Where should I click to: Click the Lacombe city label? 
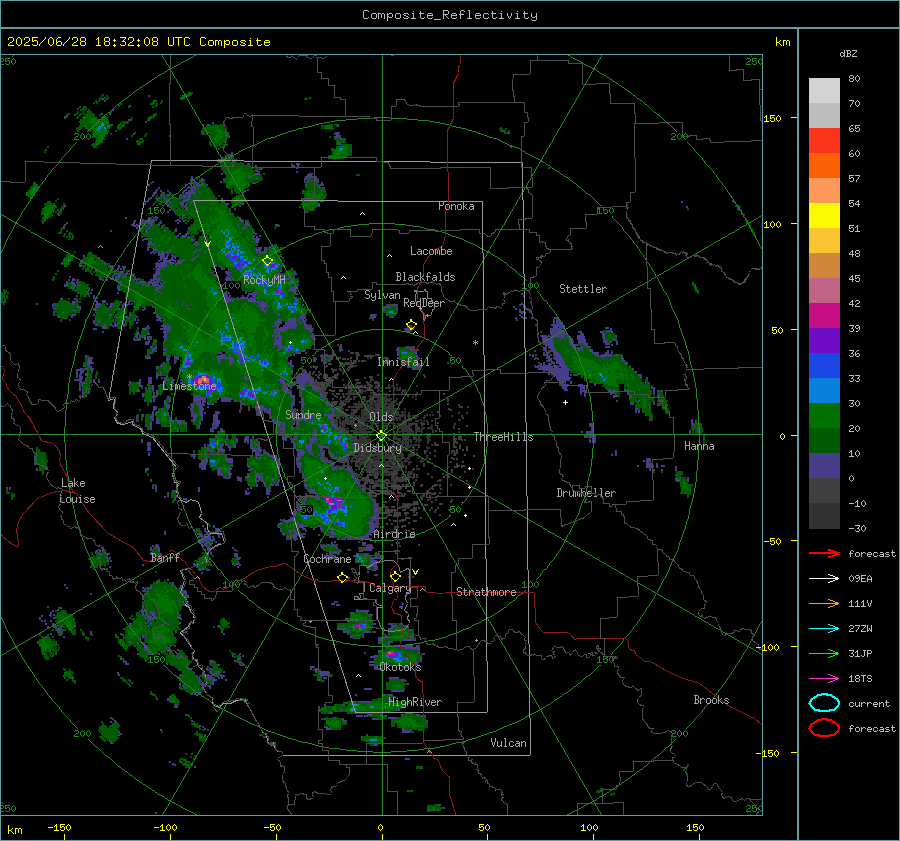[x=431, y=251]
